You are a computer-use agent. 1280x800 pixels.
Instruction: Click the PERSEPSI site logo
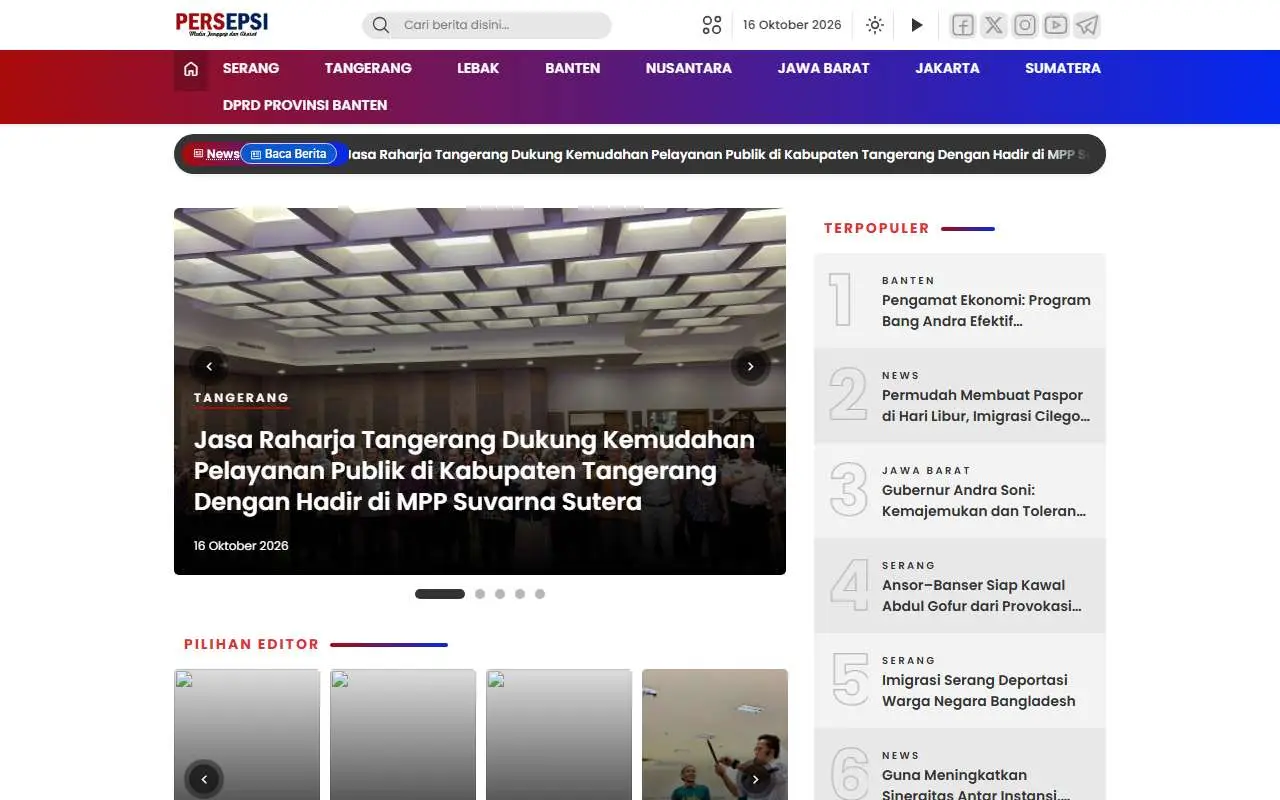(x=222, y=24)
